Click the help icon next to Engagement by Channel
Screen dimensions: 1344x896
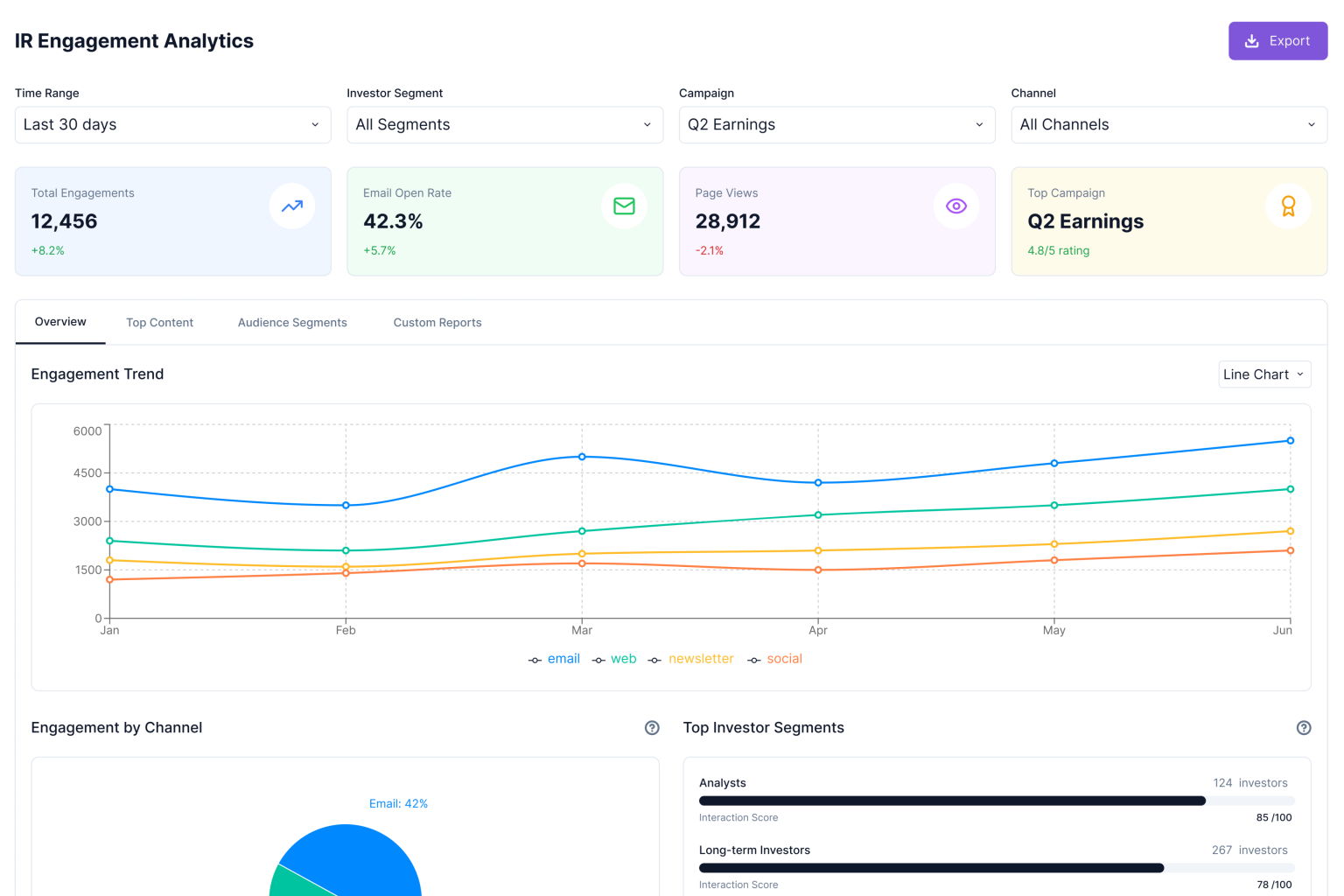pos(651,727)
